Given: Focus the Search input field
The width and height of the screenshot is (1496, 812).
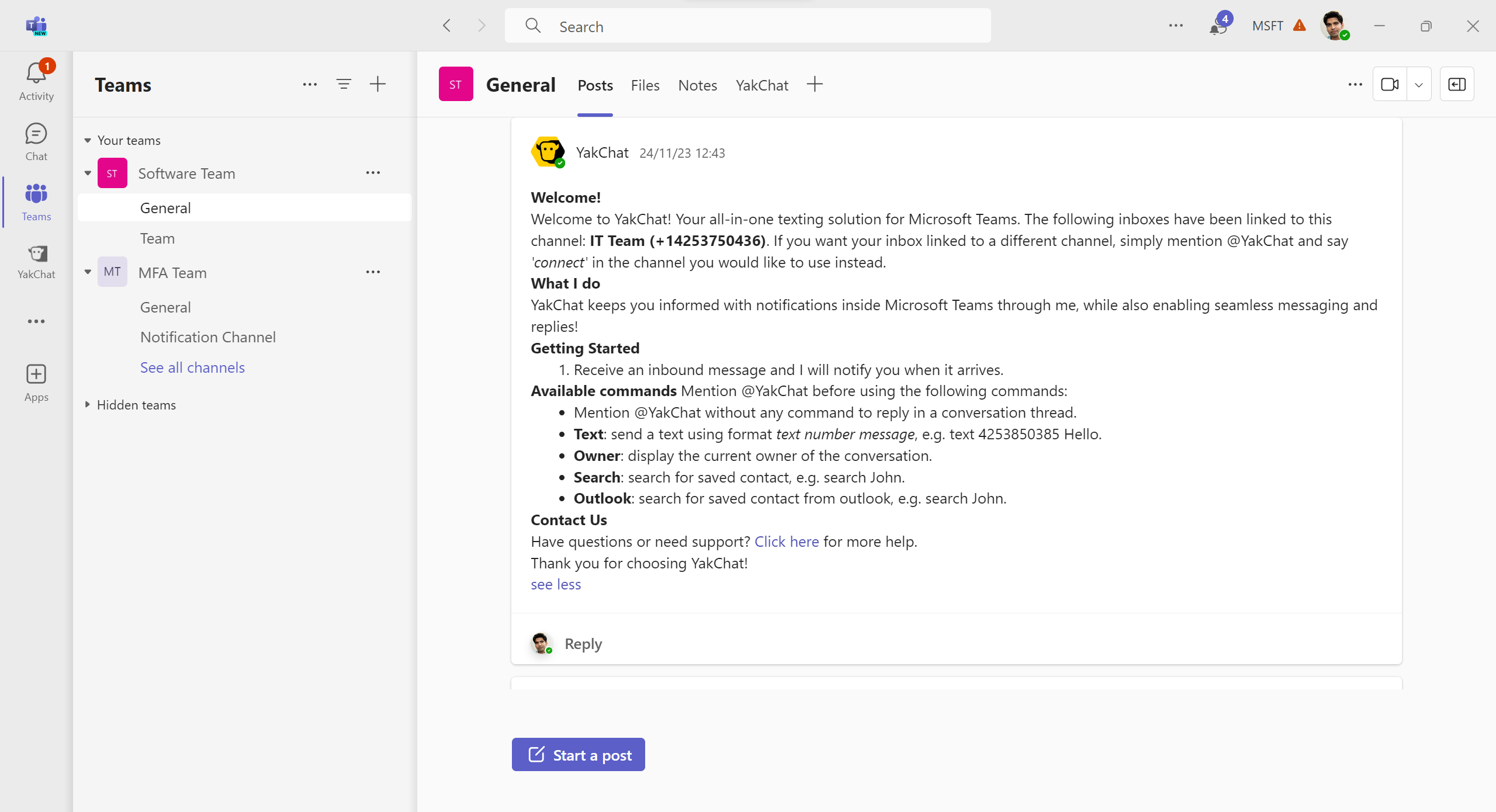Looking at the screenshot, I should coord(748,26).
